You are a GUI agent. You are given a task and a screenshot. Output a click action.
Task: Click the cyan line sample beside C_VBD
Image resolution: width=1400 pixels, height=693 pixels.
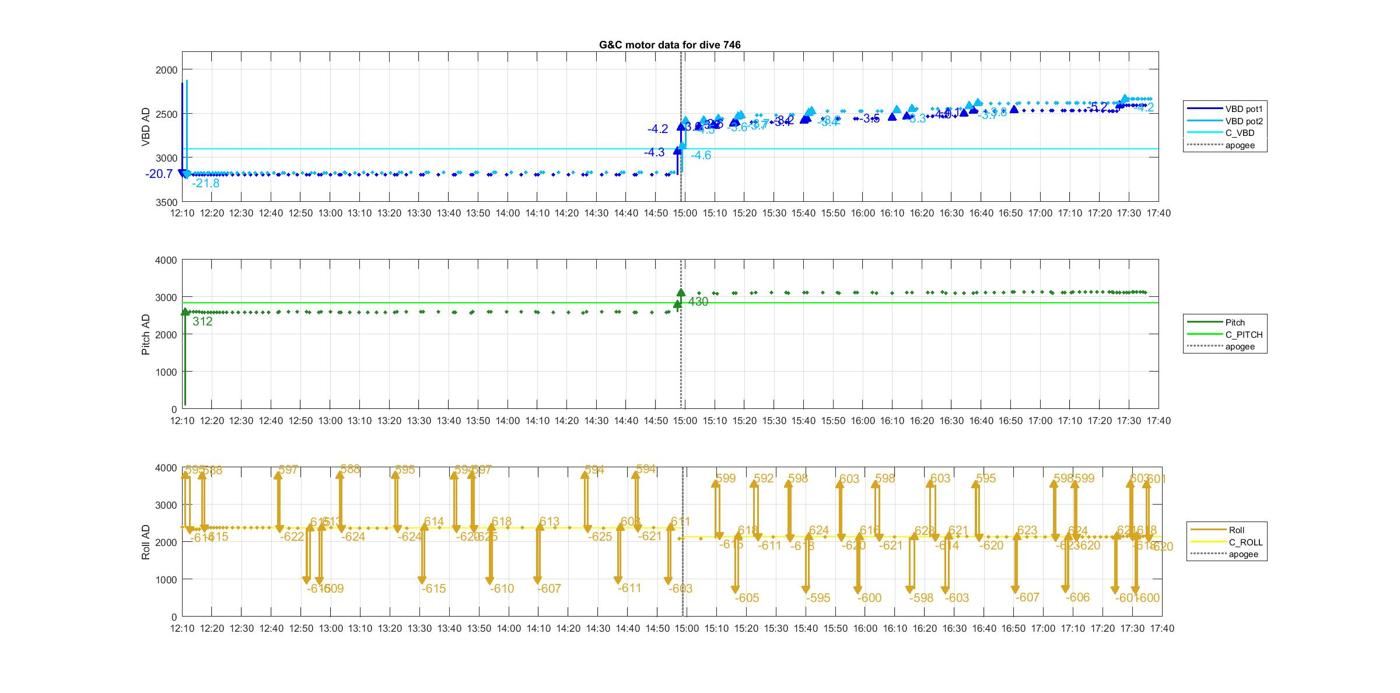tap(1203, 133)
